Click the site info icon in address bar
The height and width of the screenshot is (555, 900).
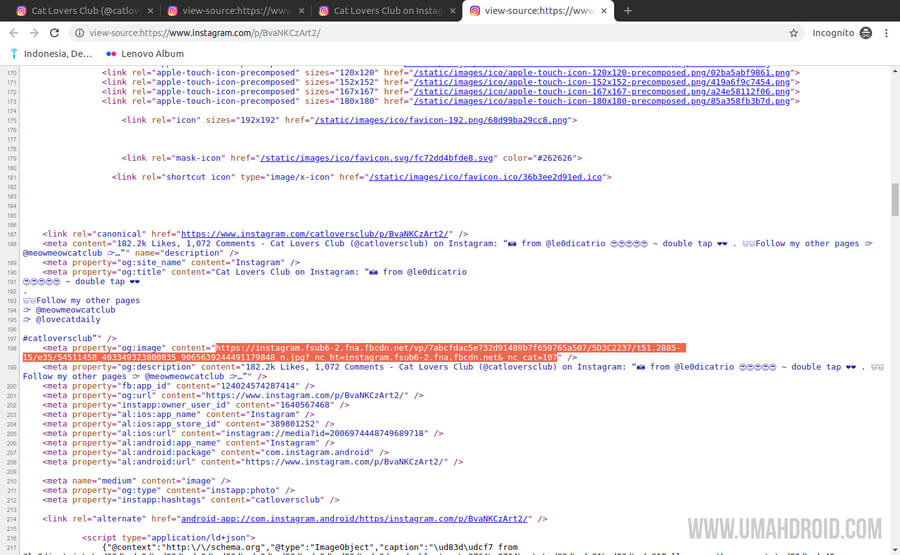point(79,33)
